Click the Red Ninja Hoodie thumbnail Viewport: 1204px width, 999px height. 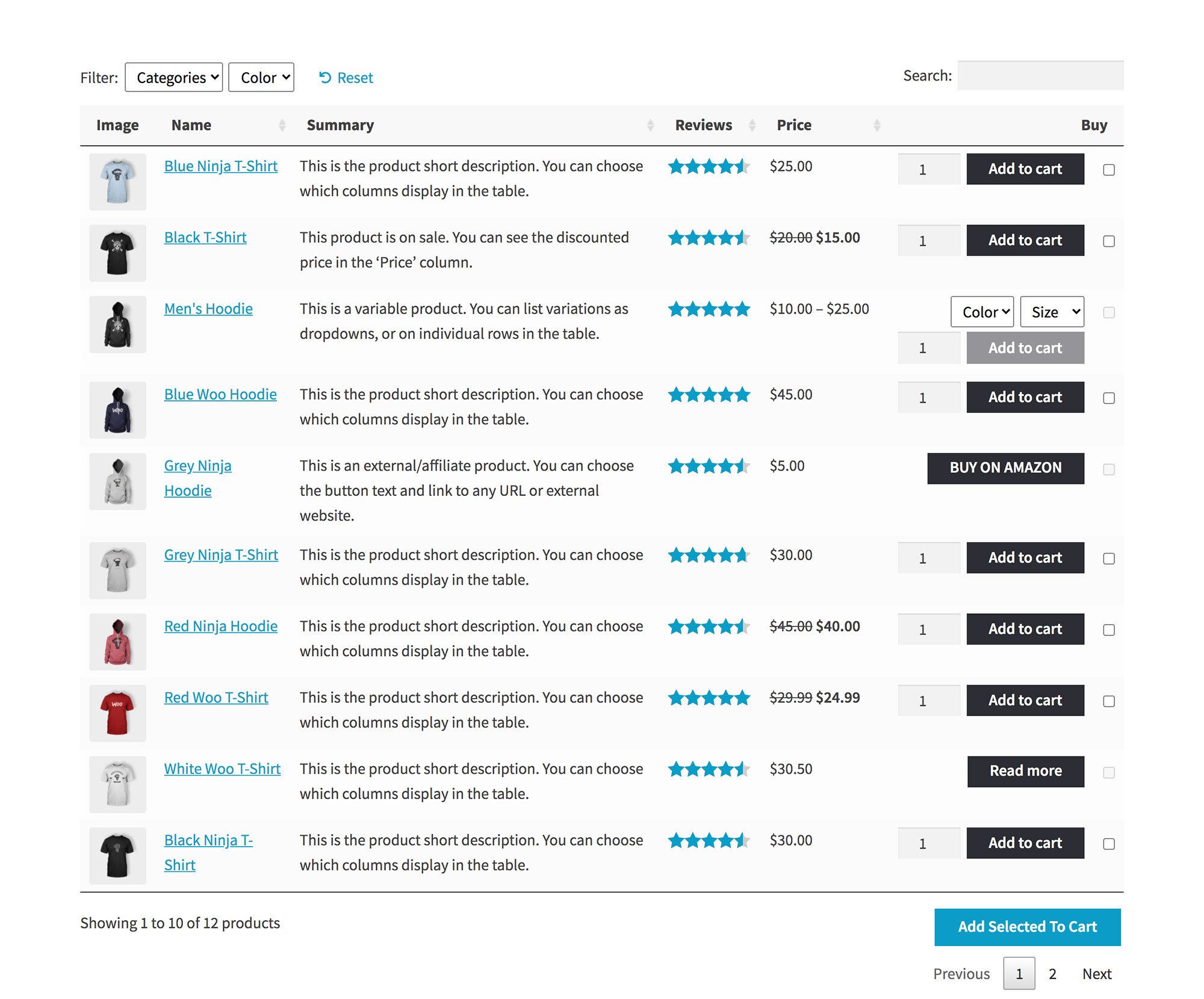[117, 642]
